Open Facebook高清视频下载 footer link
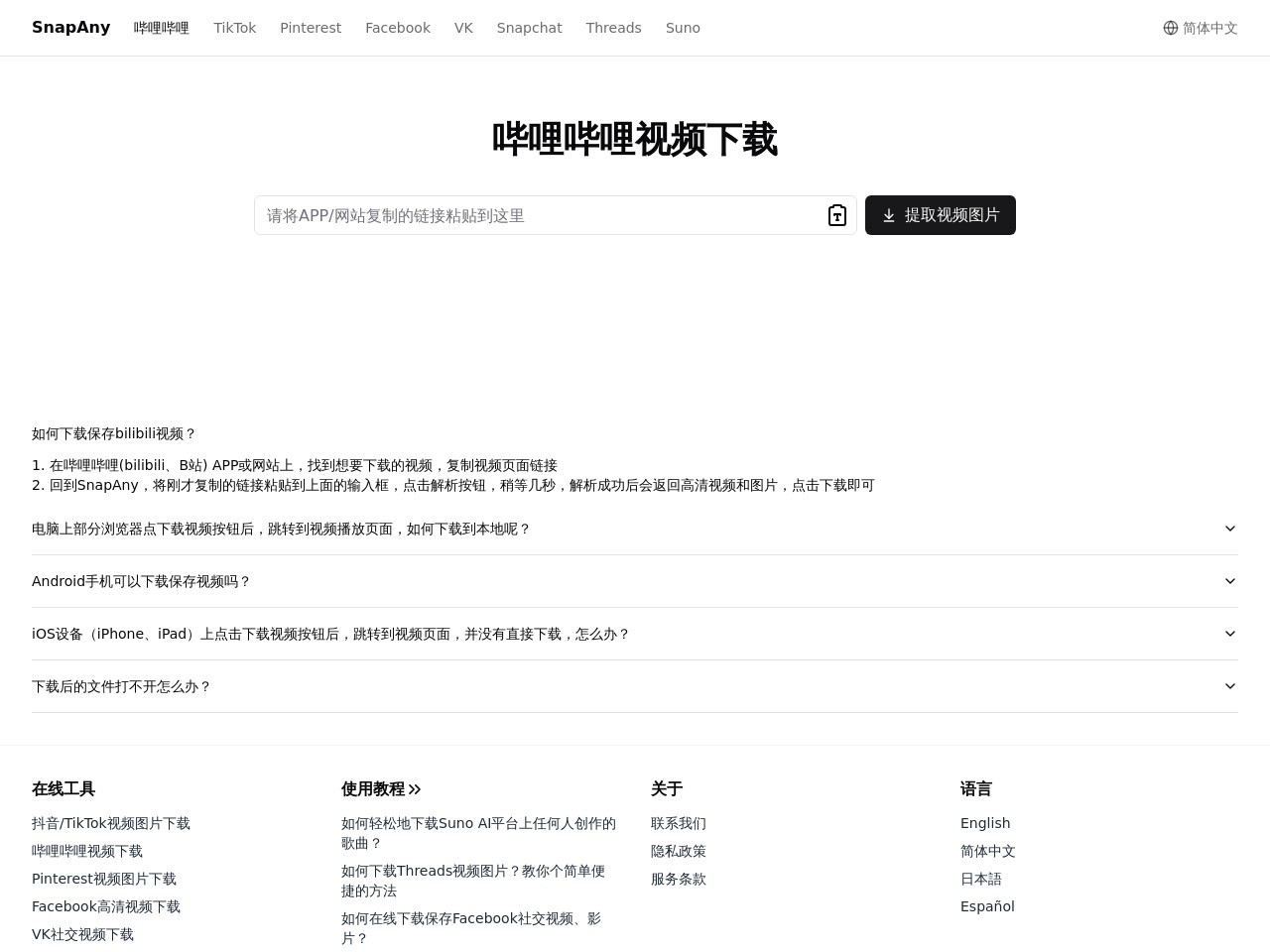1270x952 pixels. 106,906
